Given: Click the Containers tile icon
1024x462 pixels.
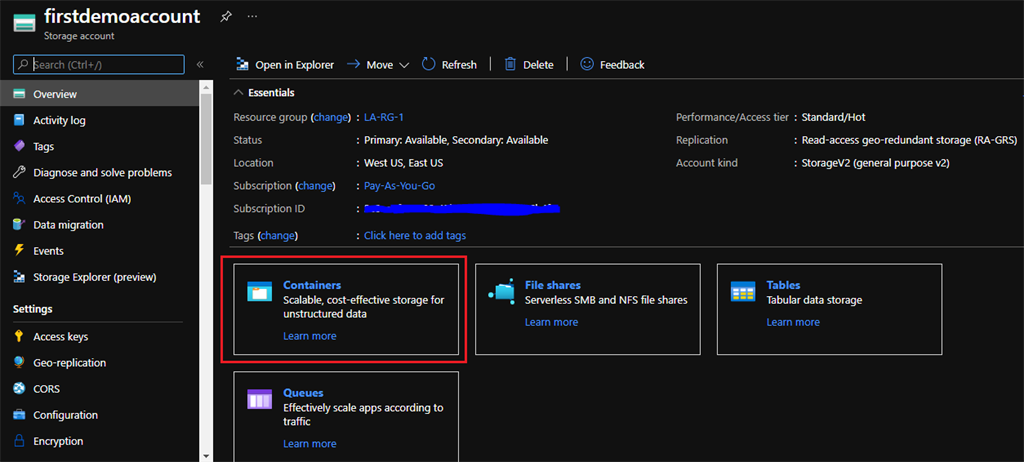Looking at the screenshot, I should coord(259,291).
